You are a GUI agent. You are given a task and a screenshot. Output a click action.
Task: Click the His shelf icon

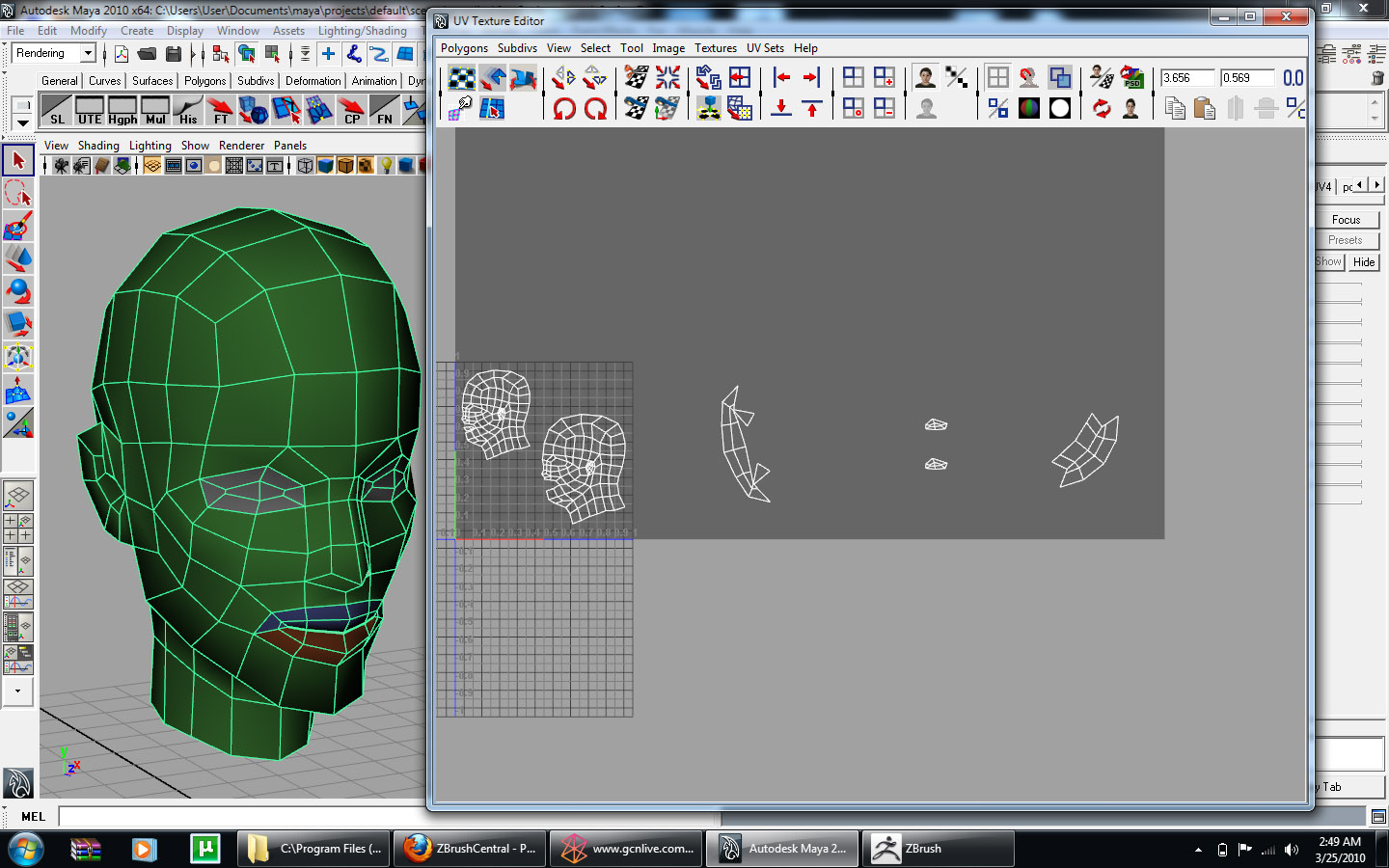coord(188,110)
